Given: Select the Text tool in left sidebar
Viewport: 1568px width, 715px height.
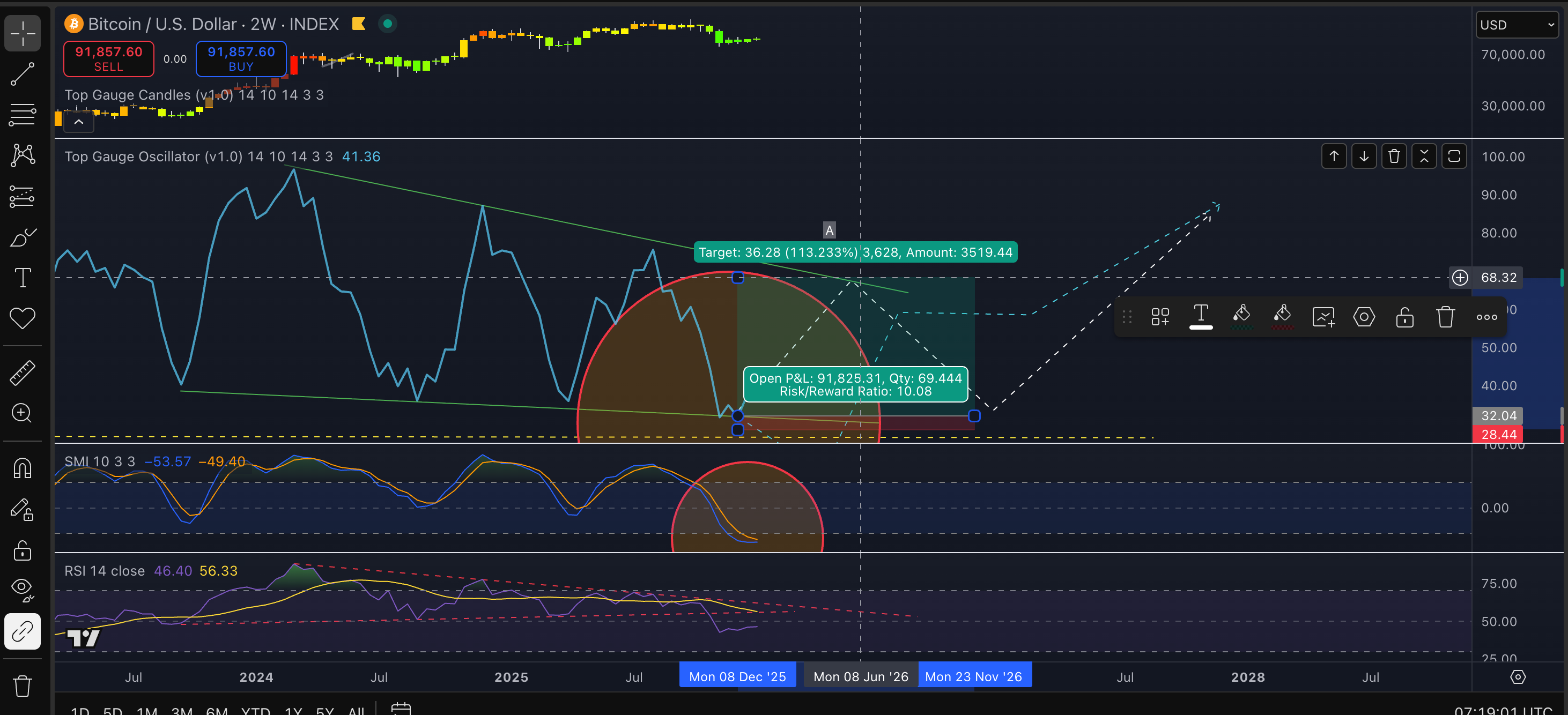Looking at the screenshot, I should coord(23,278).
